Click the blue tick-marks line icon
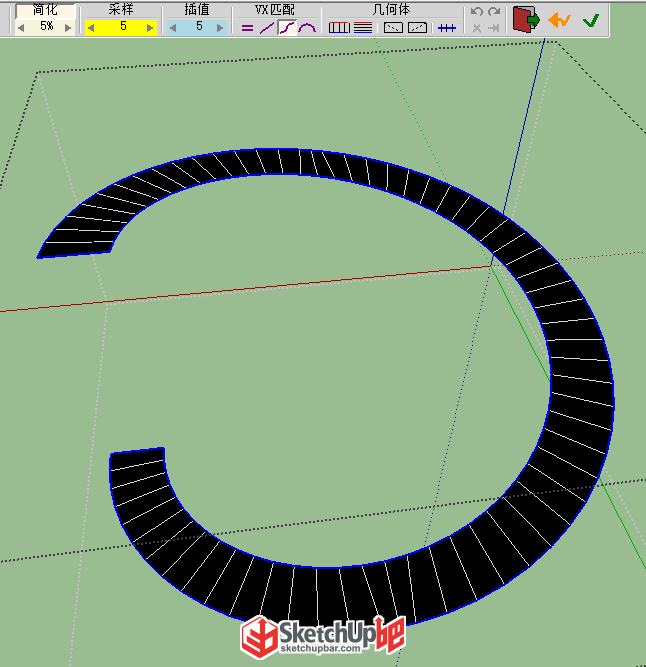This screenshot has width=646, height=667. [x=447, y=28]
